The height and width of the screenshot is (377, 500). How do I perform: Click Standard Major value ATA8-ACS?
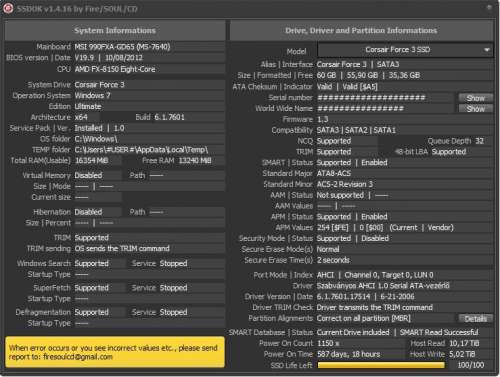tap(334, 174)
